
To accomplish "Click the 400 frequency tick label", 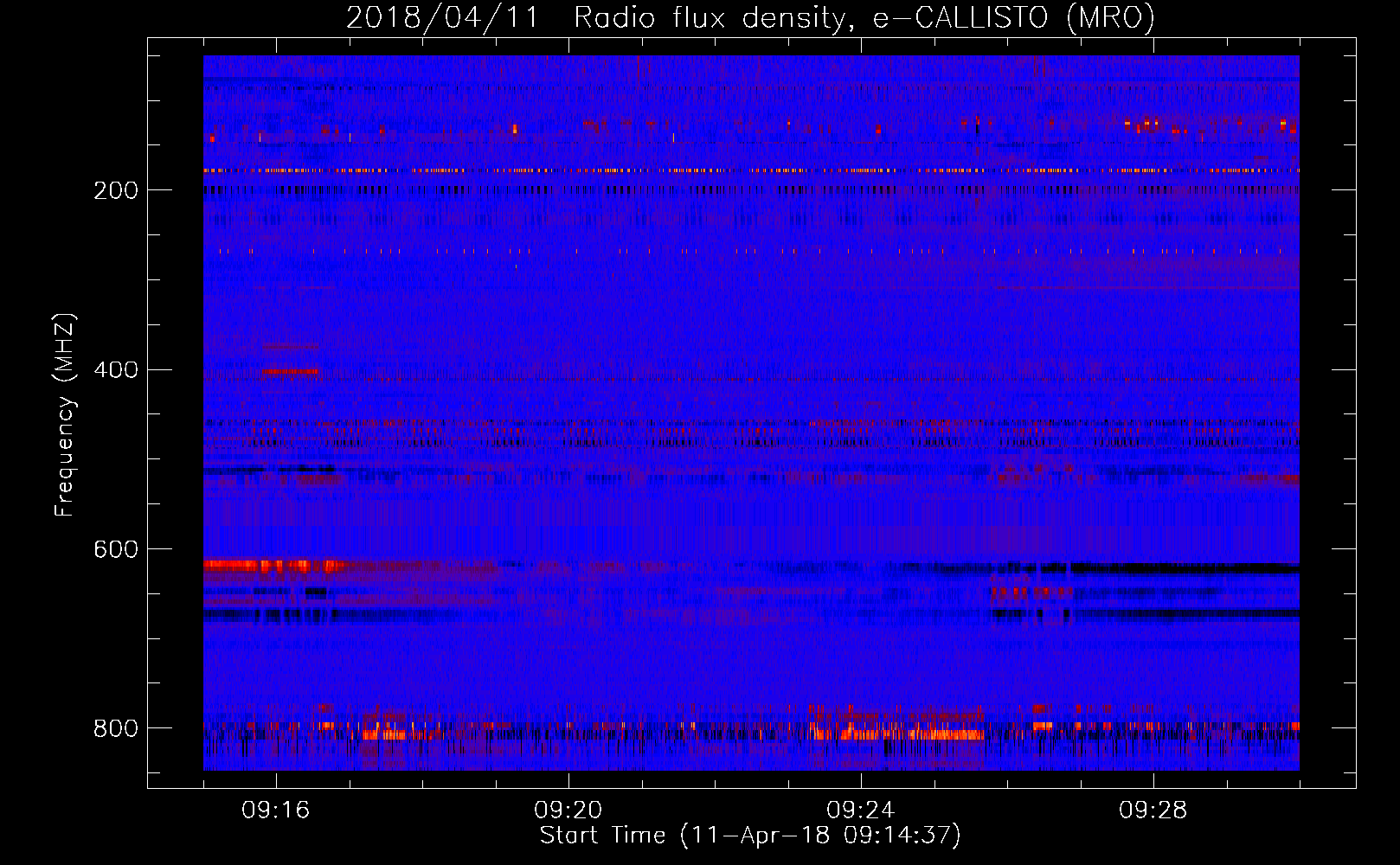I will 116,370.
